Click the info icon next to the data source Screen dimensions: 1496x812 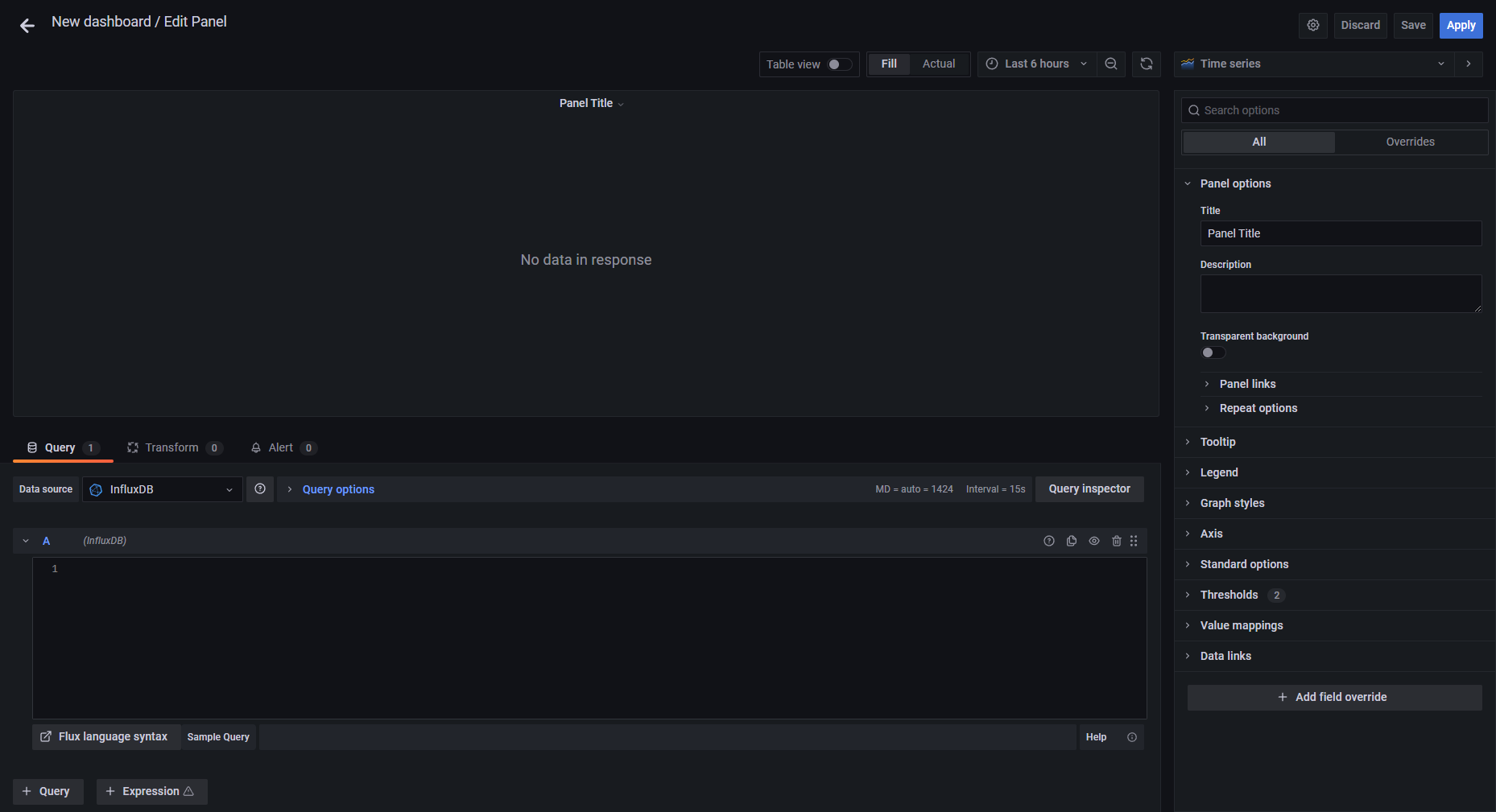tap(259, 488)
